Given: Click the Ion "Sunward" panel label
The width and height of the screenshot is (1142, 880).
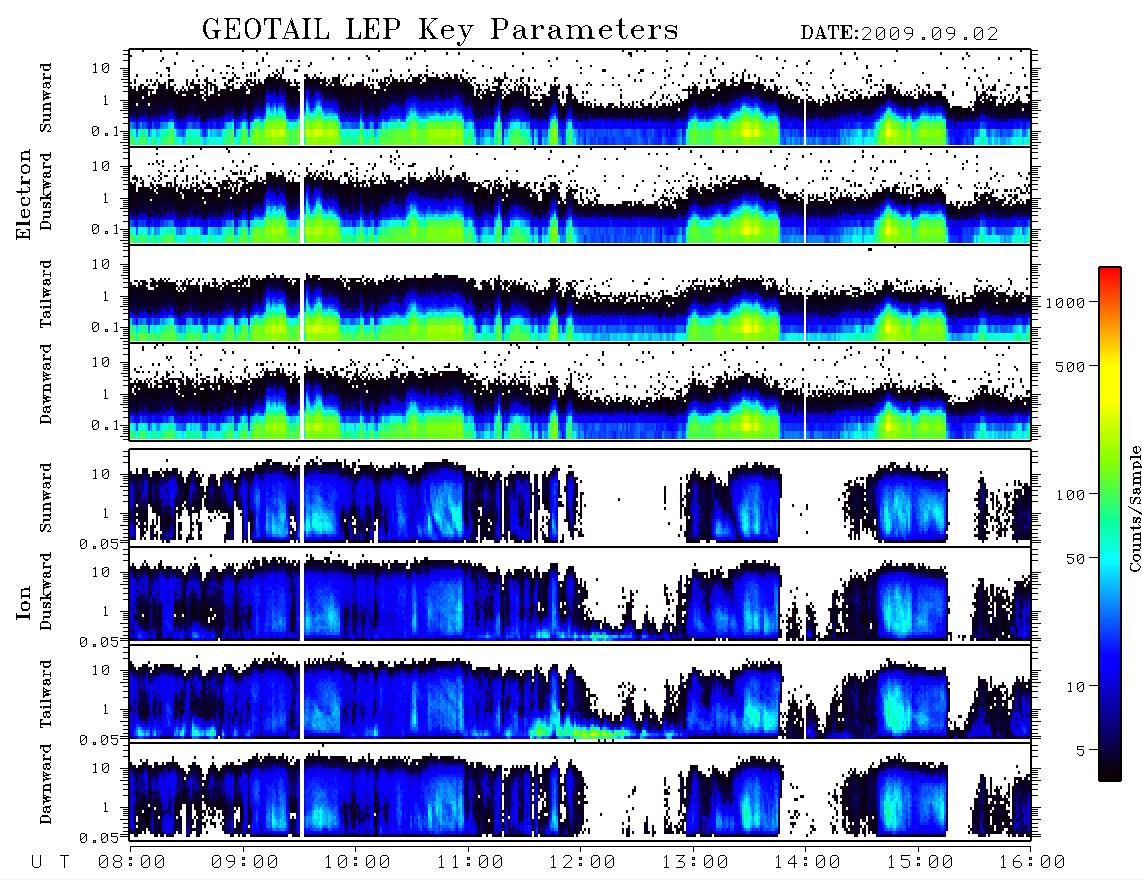Looking at the screenshot, I should point(46,497).
